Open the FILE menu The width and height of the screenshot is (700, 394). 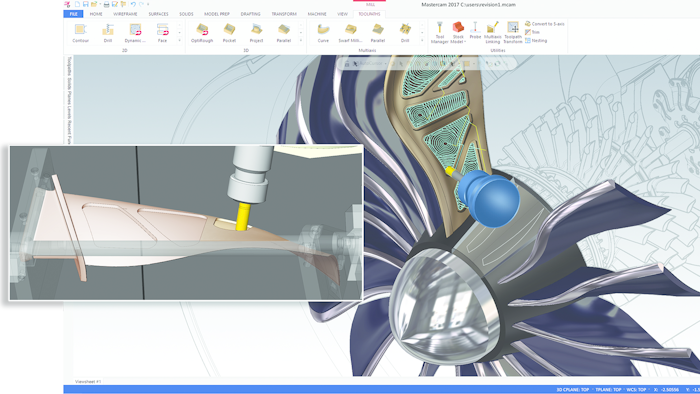click(73, 14)
